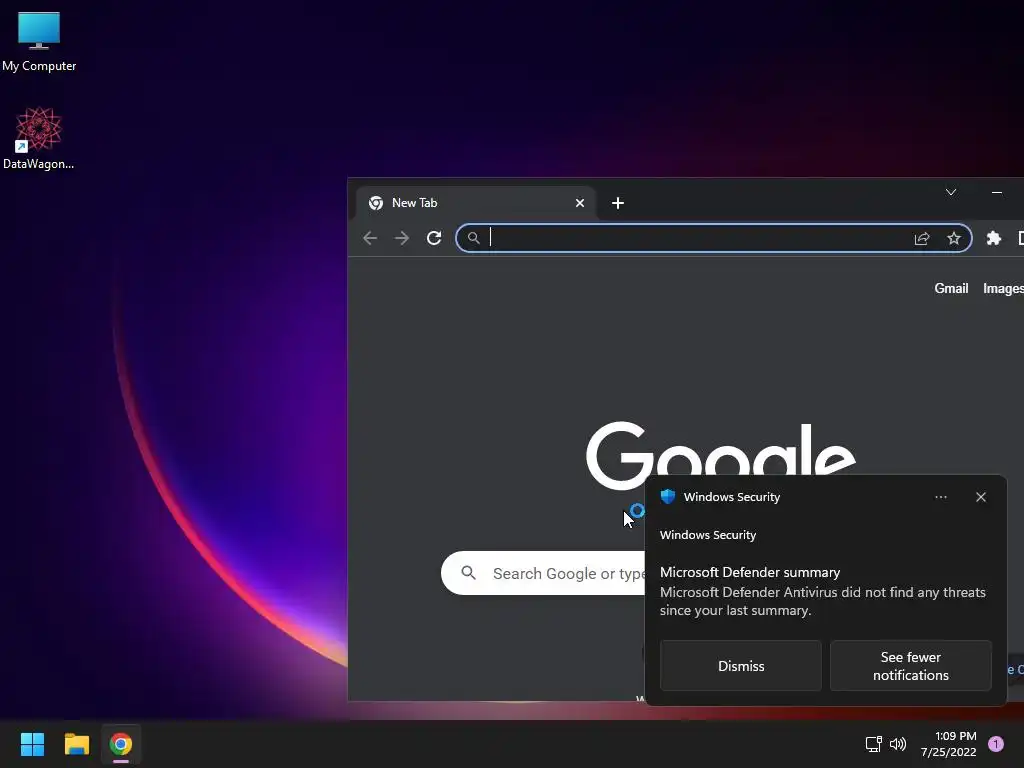Expand the Chrome tab search chevron

pyautogui.click(x=951, y=192)
